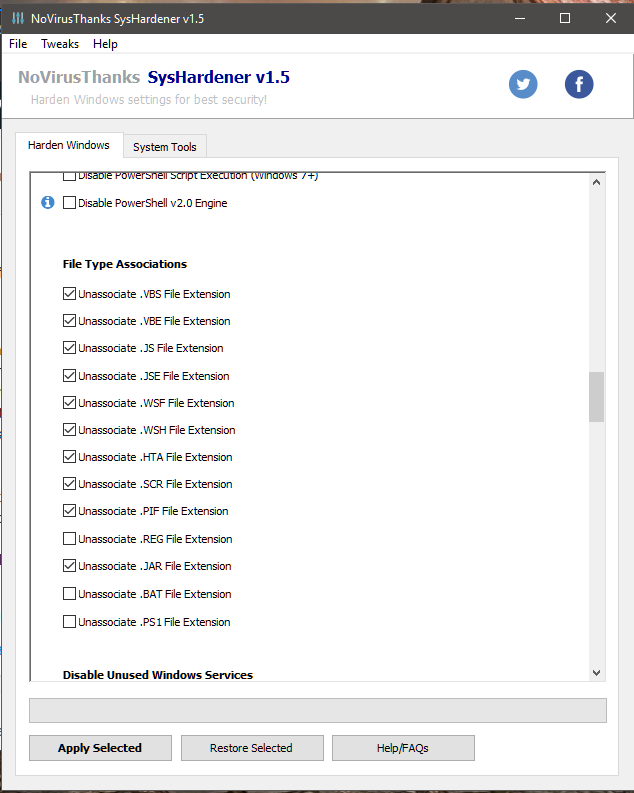Tick Unassociate .PS1 File Extension checkbox
Screen dimensions: 634x793
pos(69,622)
